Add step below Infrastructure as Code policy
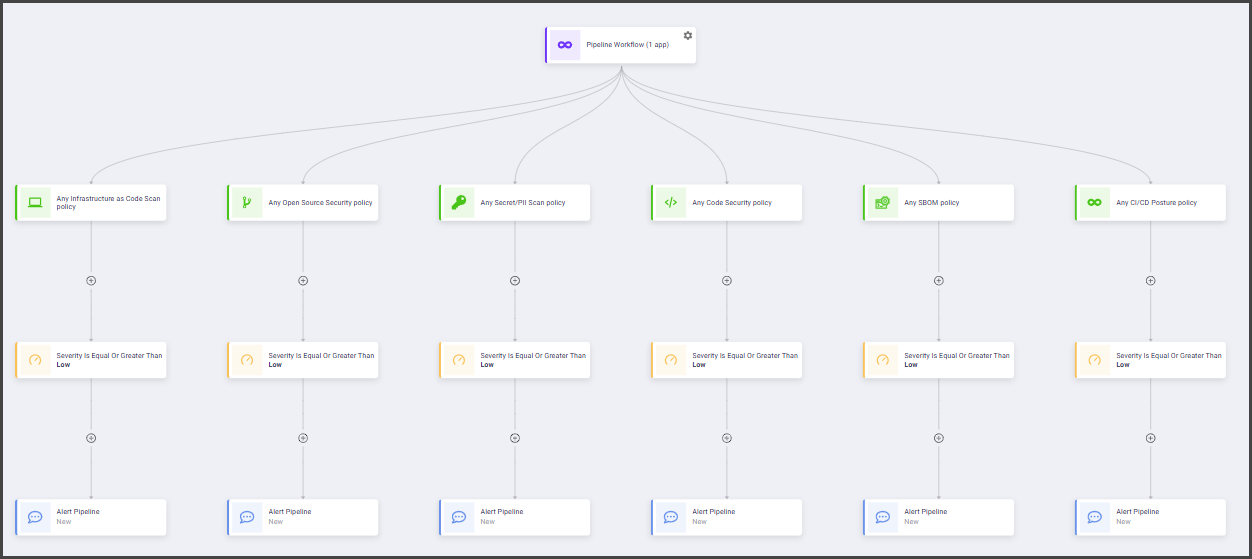Screen dimensions: 1252x559 [x=91, y=281]
